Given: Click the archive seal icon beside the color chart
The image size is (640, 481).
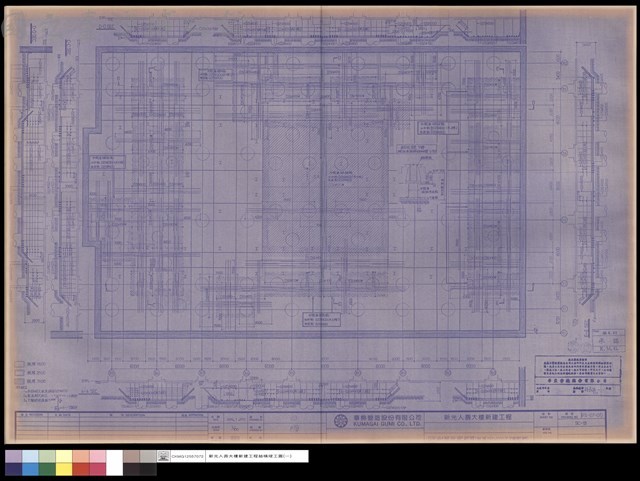Looking at the screenshot, I should tap(163, 456).
